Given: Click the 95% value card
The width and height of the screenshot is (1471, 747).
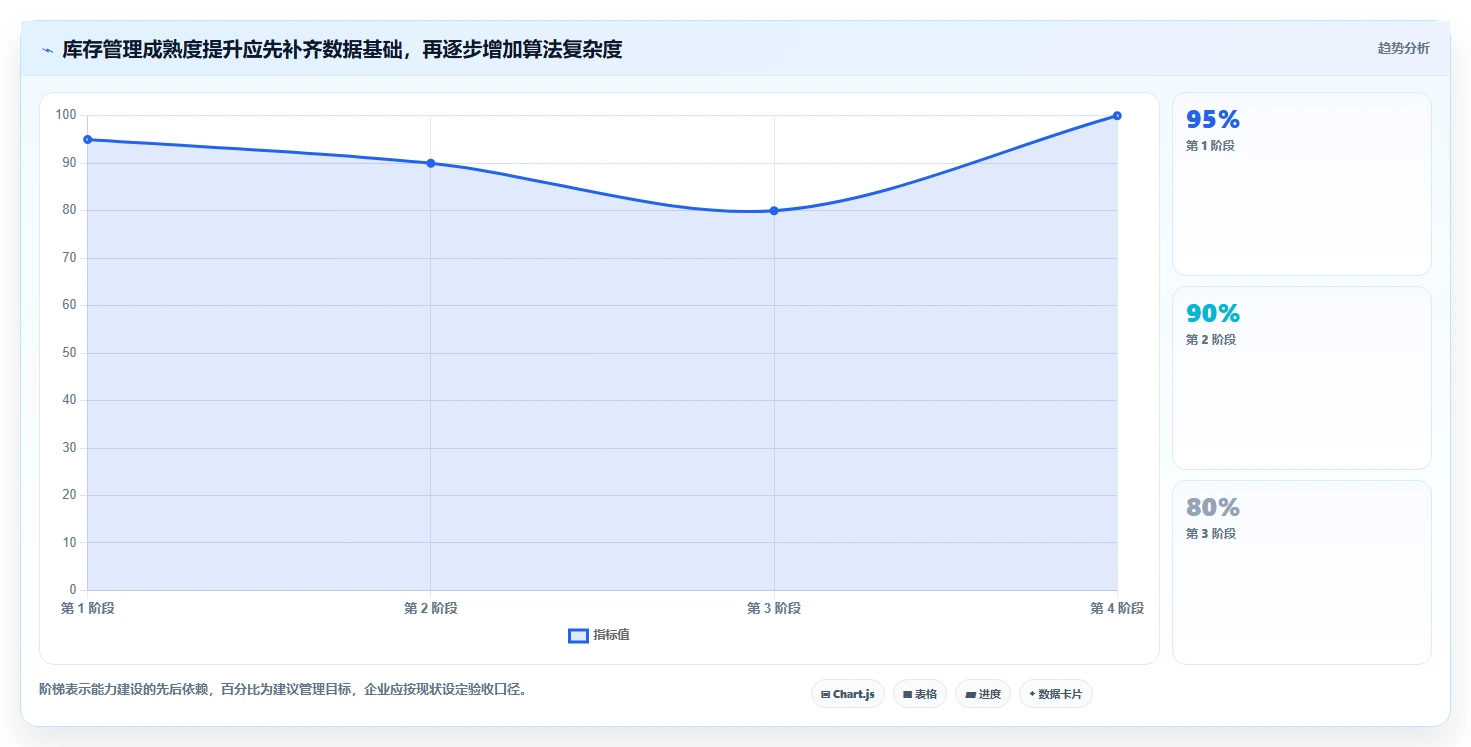Looking at the screenshot, I should [1302, 184].
